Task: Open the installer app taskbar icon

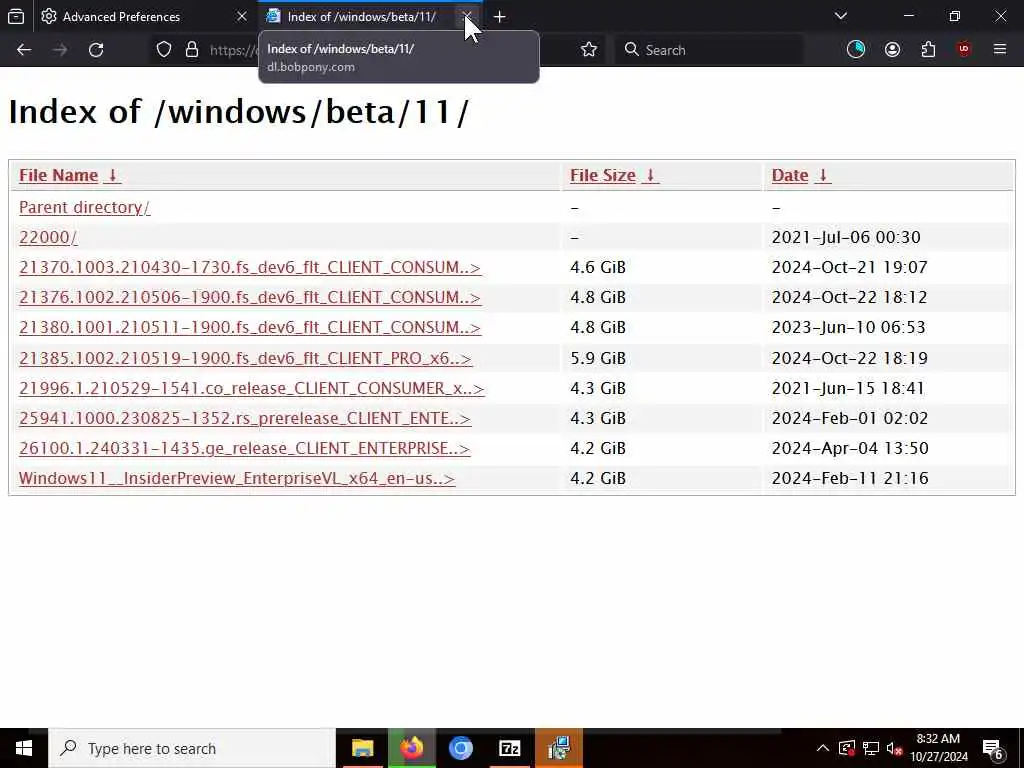Action: coord(559,748)
